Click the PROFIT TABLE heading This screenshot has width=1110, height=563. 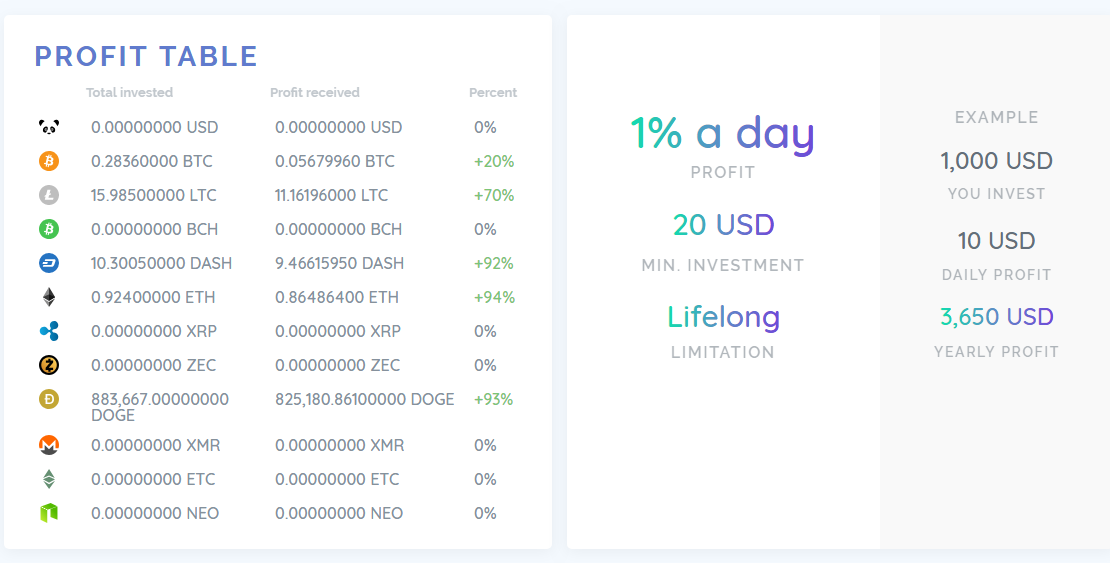tap(146, 57)
